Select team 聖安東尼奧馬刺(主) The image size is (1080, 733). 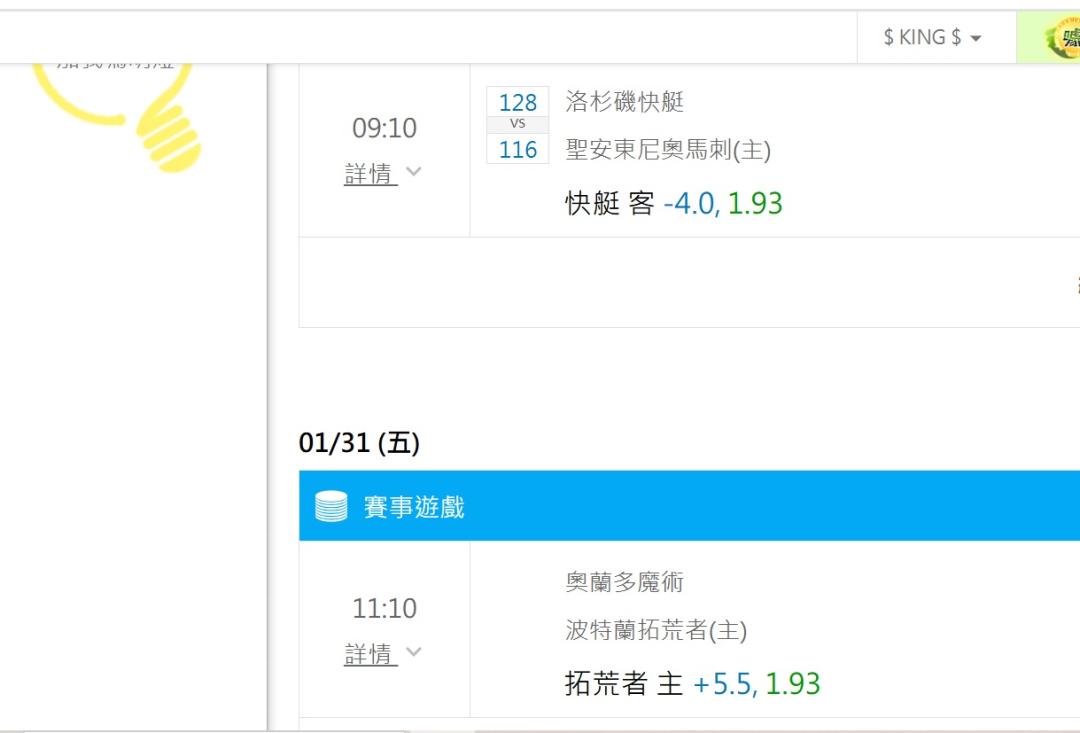point(667,149)
